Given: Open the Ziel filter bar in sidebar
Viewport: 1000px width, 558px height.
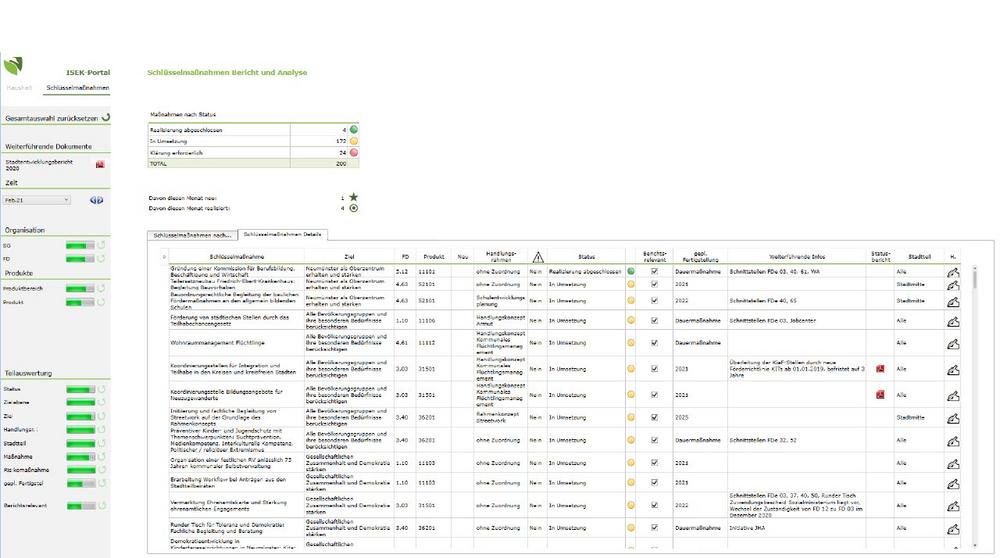Looking at the screenshot, I should 80,416.
